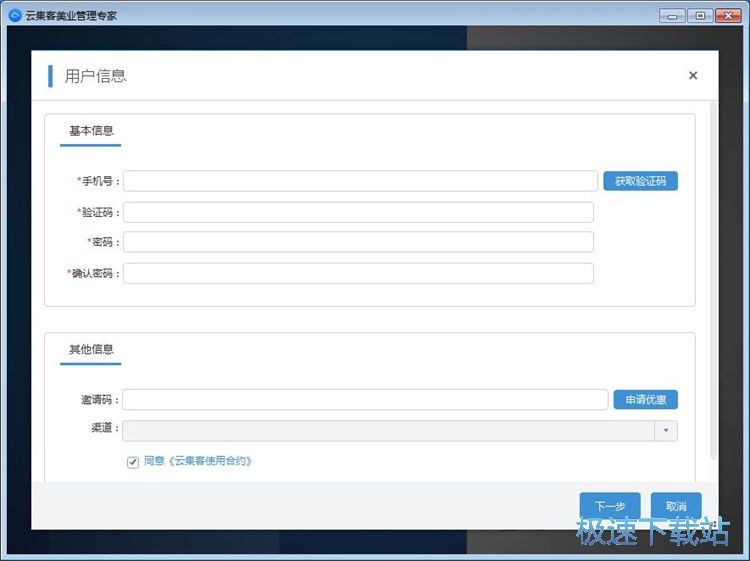Click the 取消 button

[676, 506]
